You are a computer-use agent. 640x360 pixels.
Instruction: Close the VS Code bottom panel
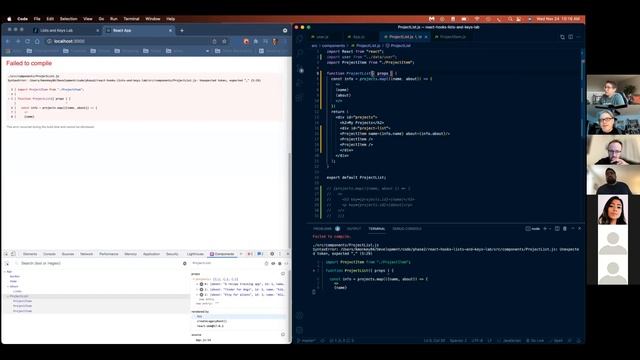[x=580, y=229]
